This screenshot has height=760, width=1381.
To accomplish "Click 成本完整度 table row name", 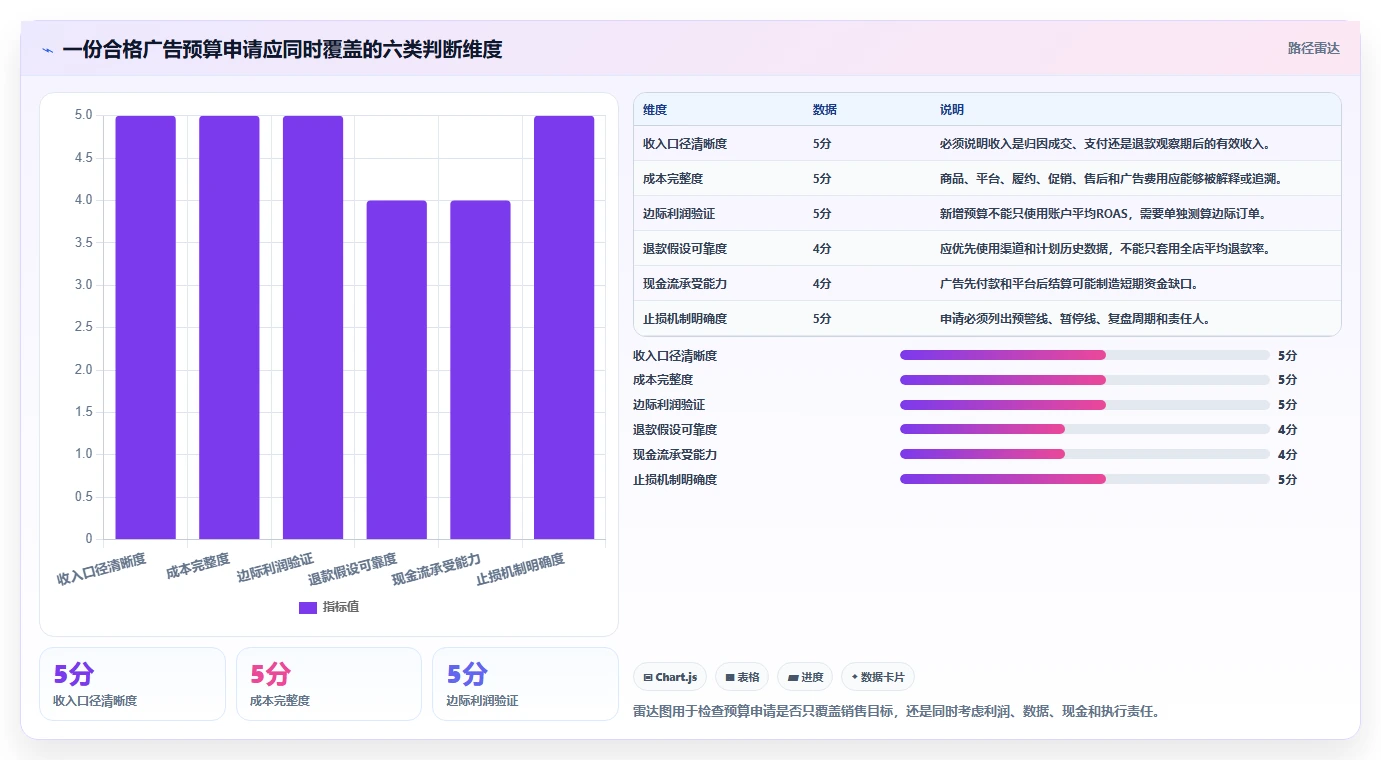I will [673, 179].
